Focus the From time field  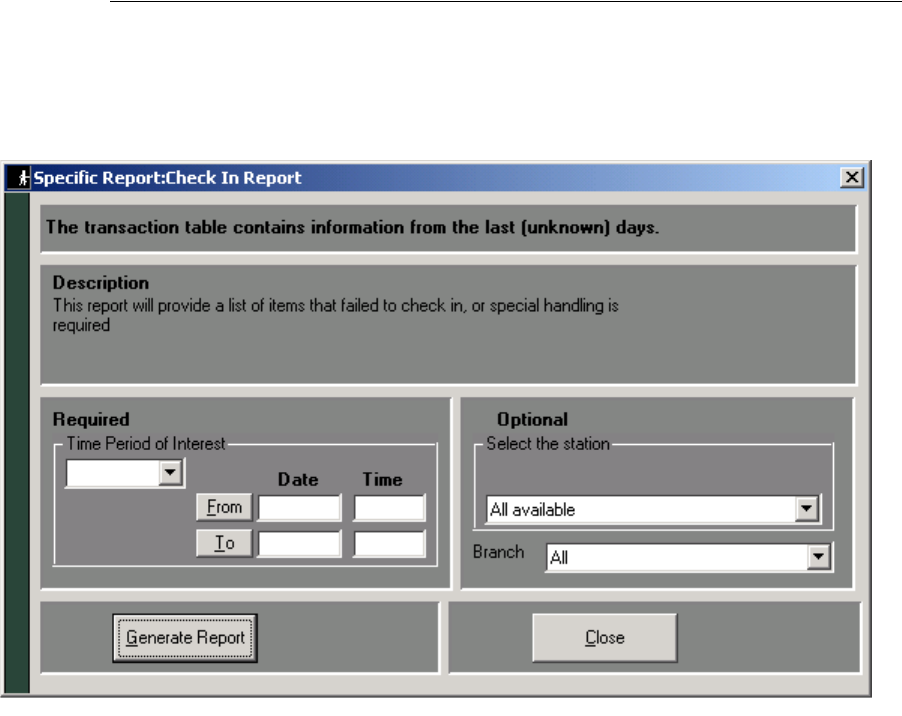click(389, 508)
